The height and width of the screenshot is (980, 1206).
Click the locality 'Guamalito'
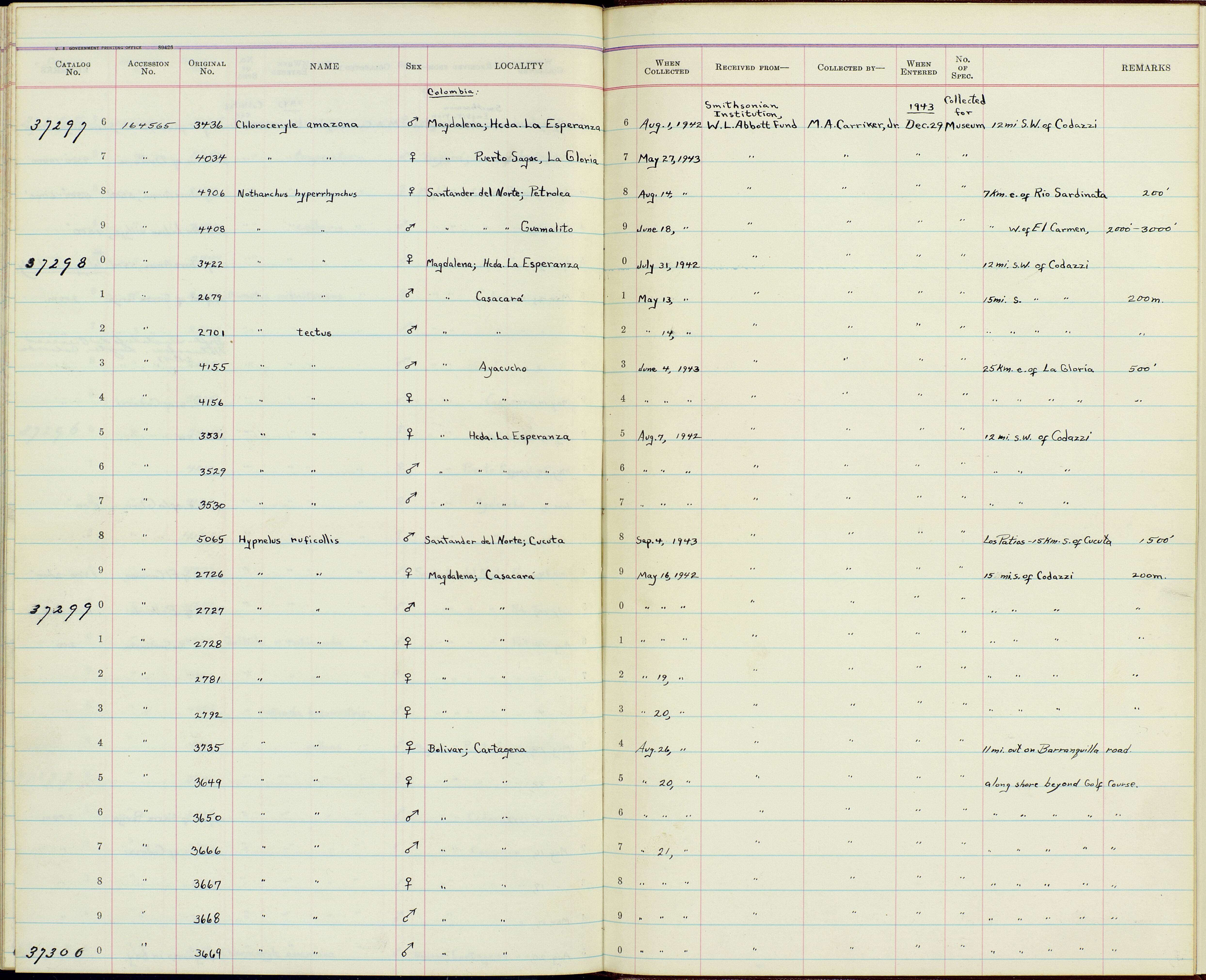tap(547, 229)
